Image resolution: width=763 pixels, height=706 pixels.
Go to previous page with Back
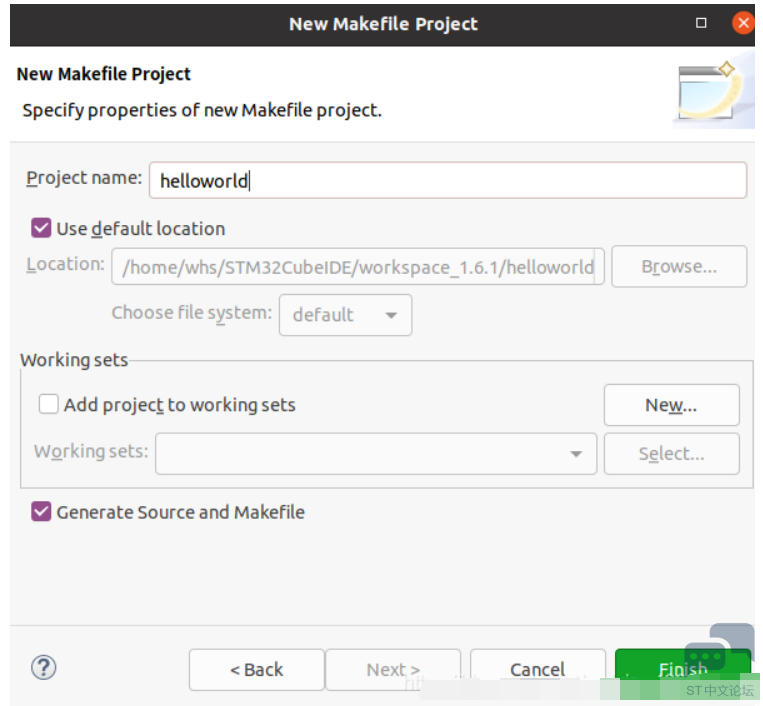point(256,669)
